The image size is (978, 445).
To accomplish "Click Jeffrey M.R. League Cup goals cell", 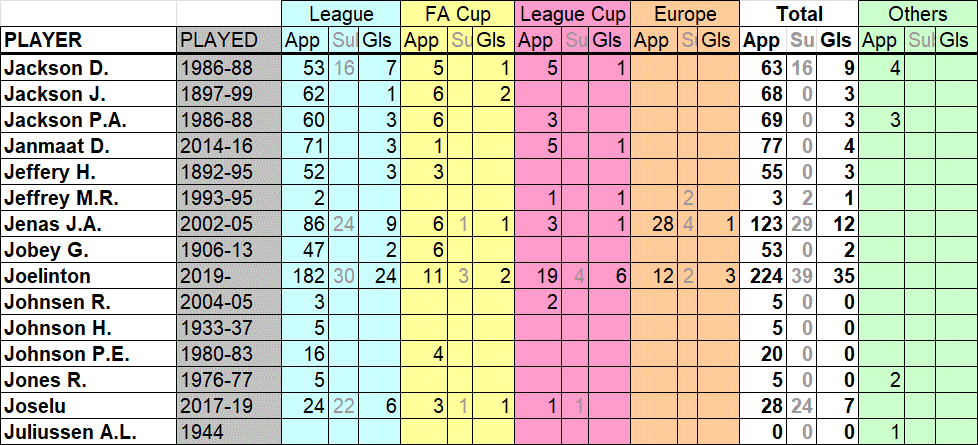I will pos(610,197).
